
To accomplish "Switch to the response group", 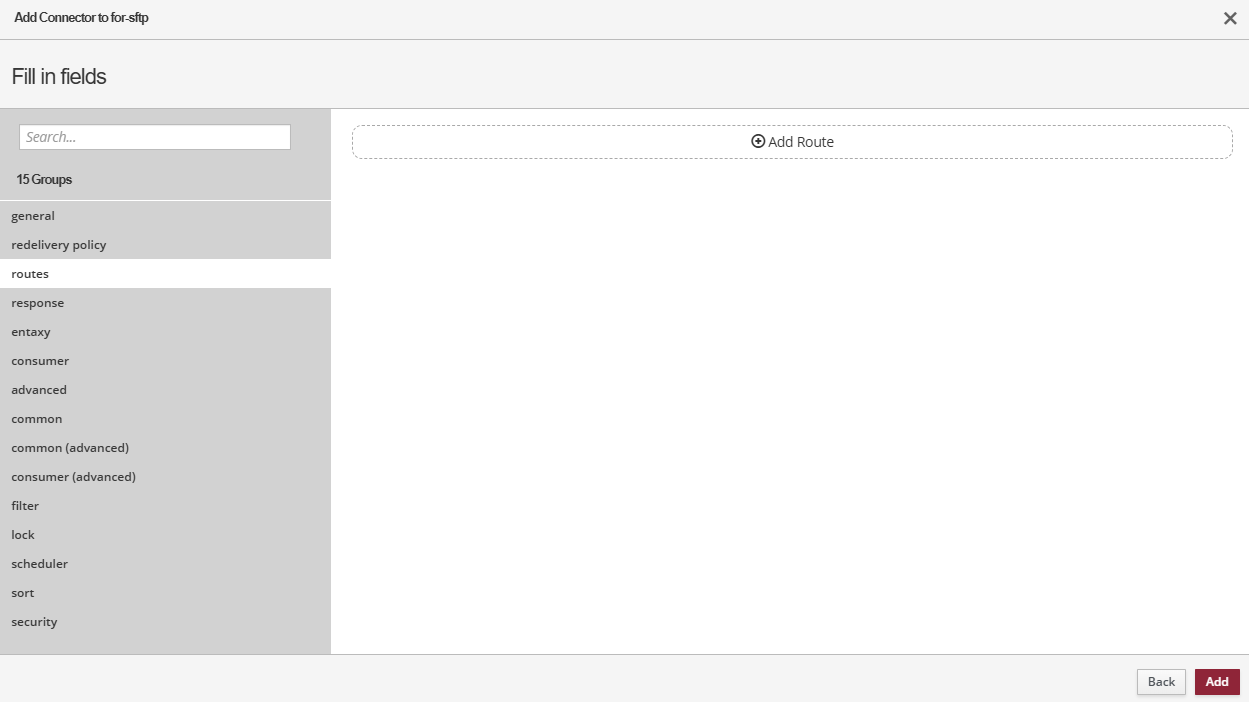I will (38, 303).
